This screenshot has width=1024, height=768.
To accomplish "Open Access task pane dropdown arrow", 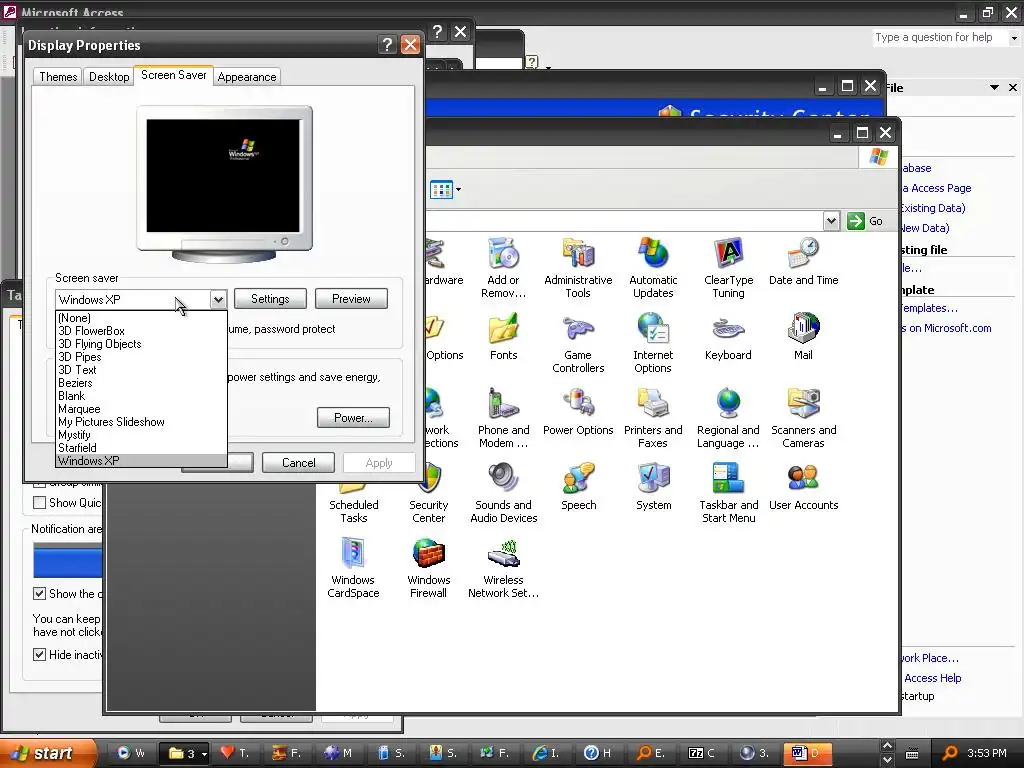I will [x=994, y=88].
